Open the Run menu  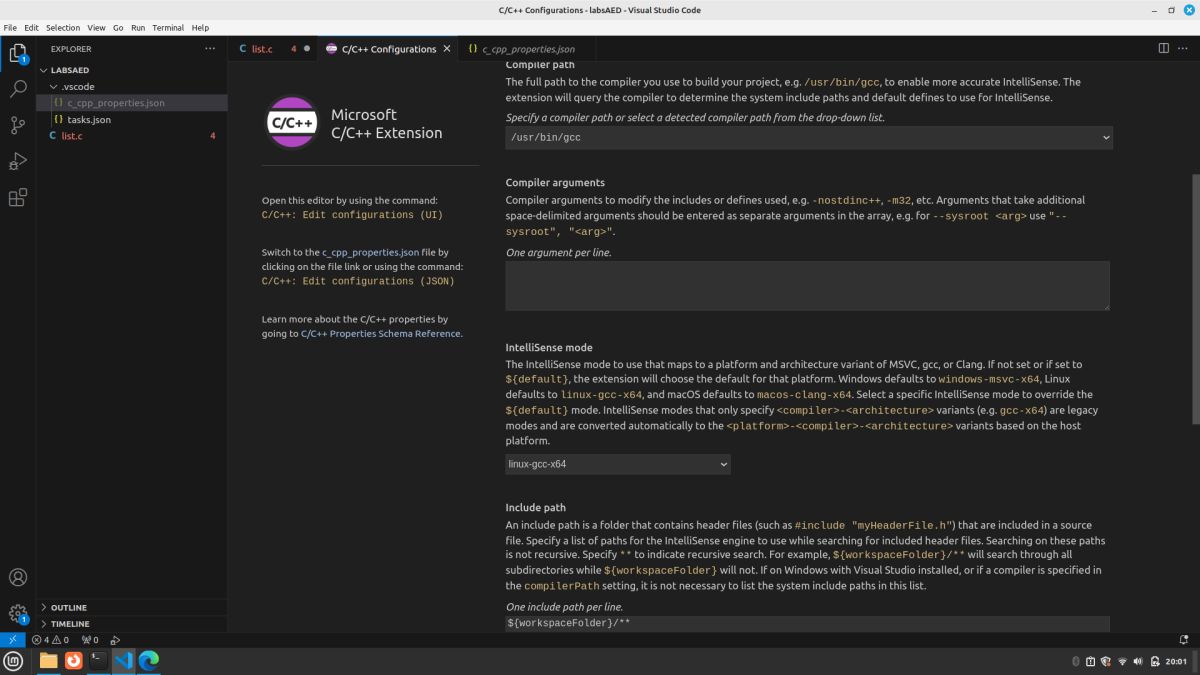pos(138,28)
